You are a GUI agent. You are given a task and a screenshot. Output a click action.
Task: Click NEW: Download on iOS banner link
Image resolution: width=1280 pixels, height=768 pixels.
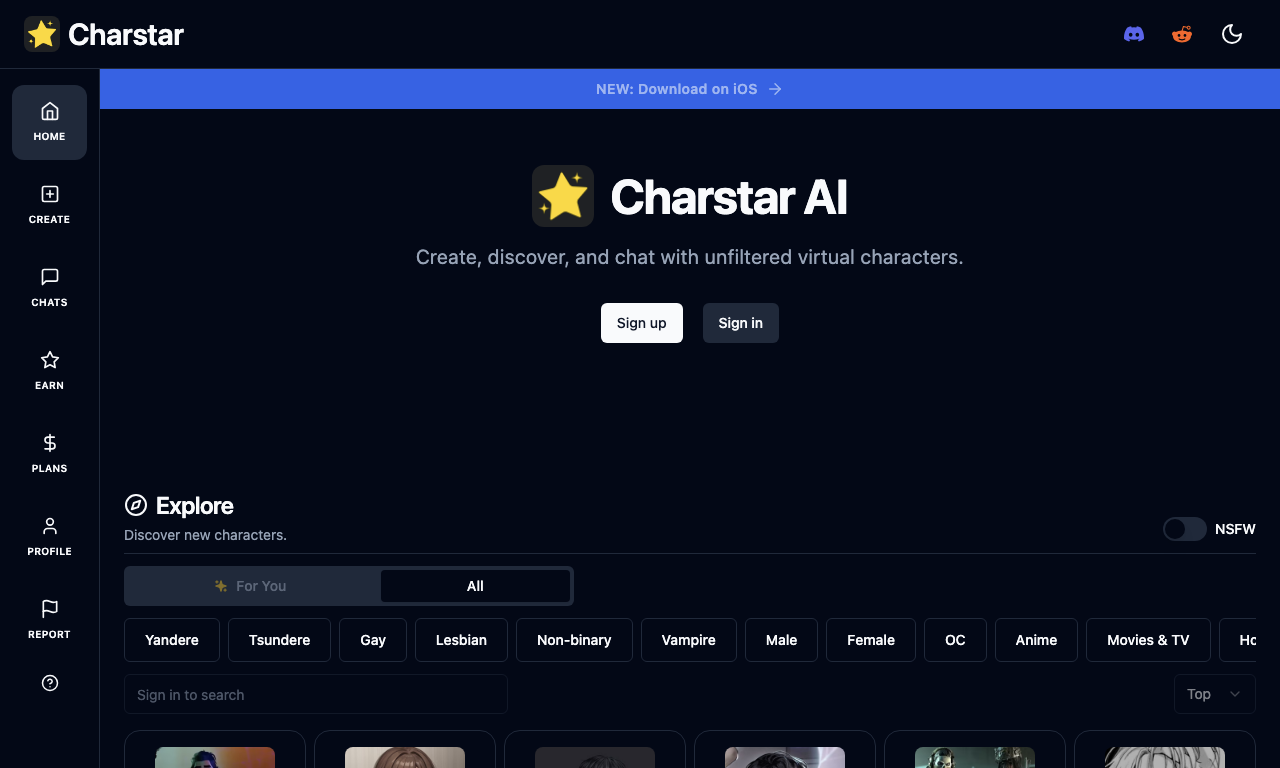point(689,89)
